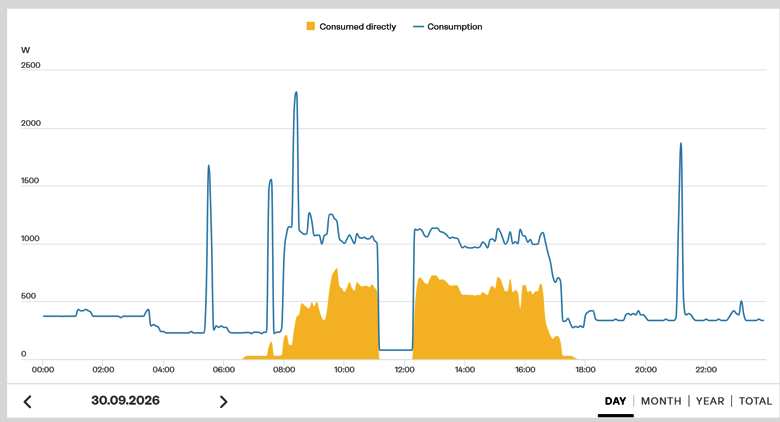This screenshot has width=780, height=422.
Task: Click the 20:00 time axis label
Action: [x=646, y=370]
